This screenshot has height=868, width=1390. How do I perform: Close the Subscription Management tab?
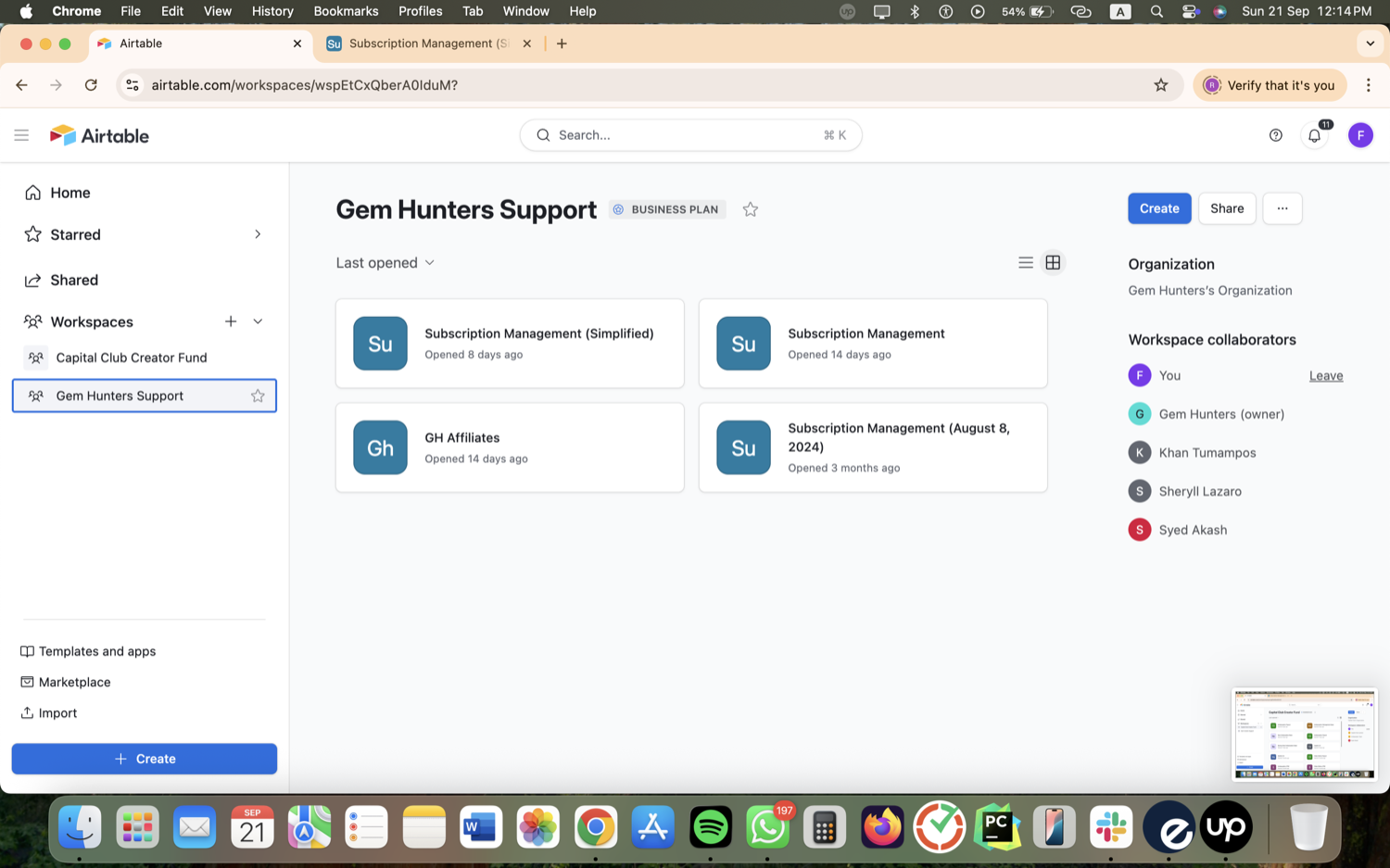point(527,44)
